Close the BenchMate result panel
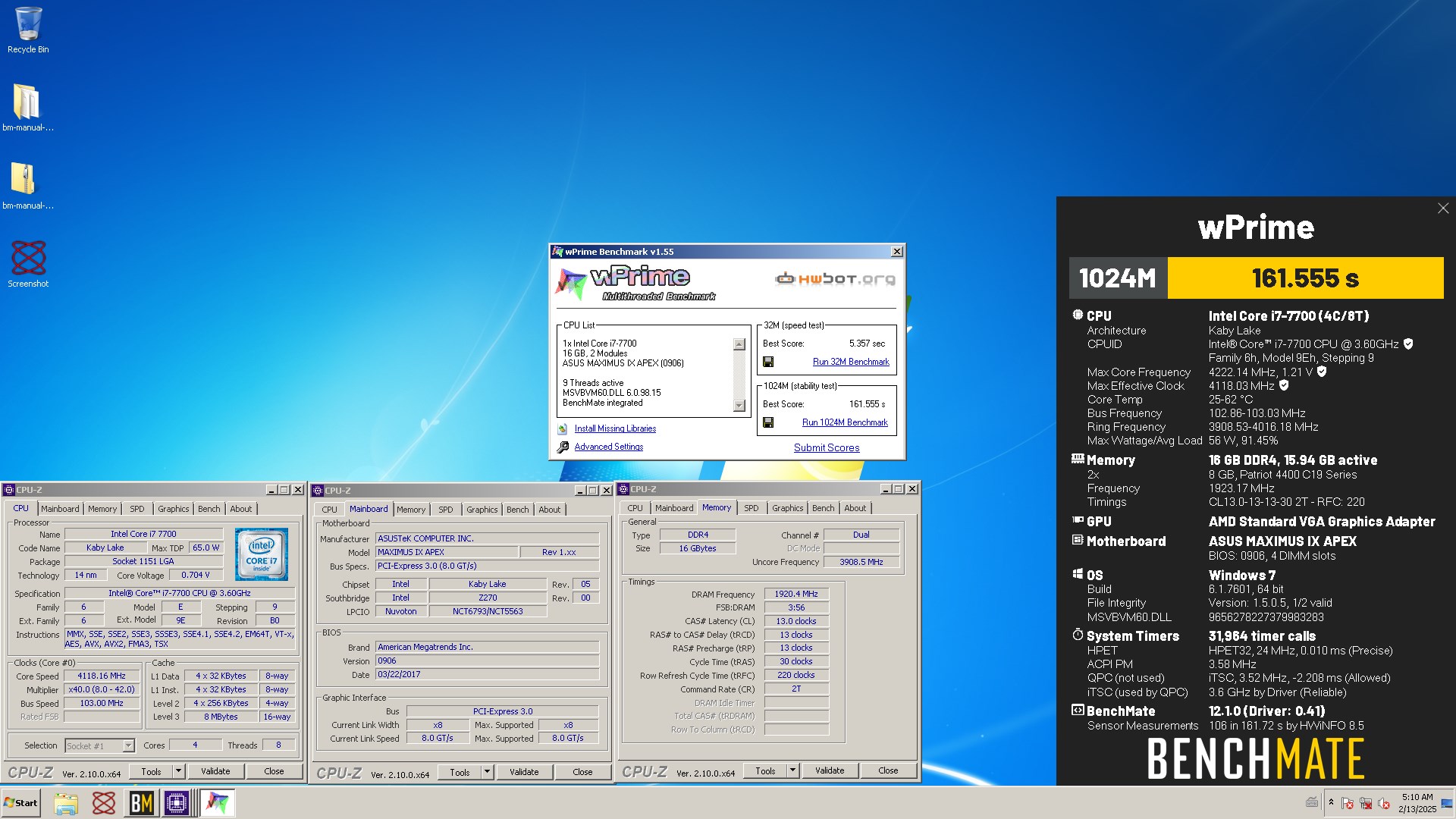This screenshot has height=819, width=1456. pos(1443,208)
